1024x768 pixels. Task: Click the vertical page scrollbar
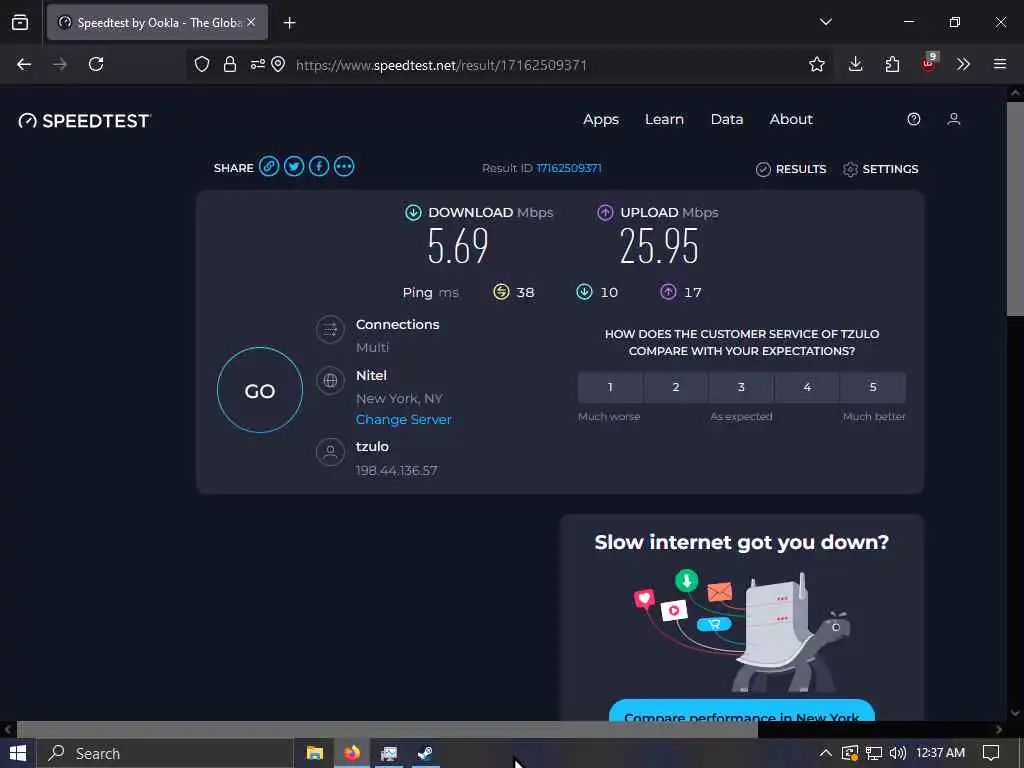coord(1015,209)
